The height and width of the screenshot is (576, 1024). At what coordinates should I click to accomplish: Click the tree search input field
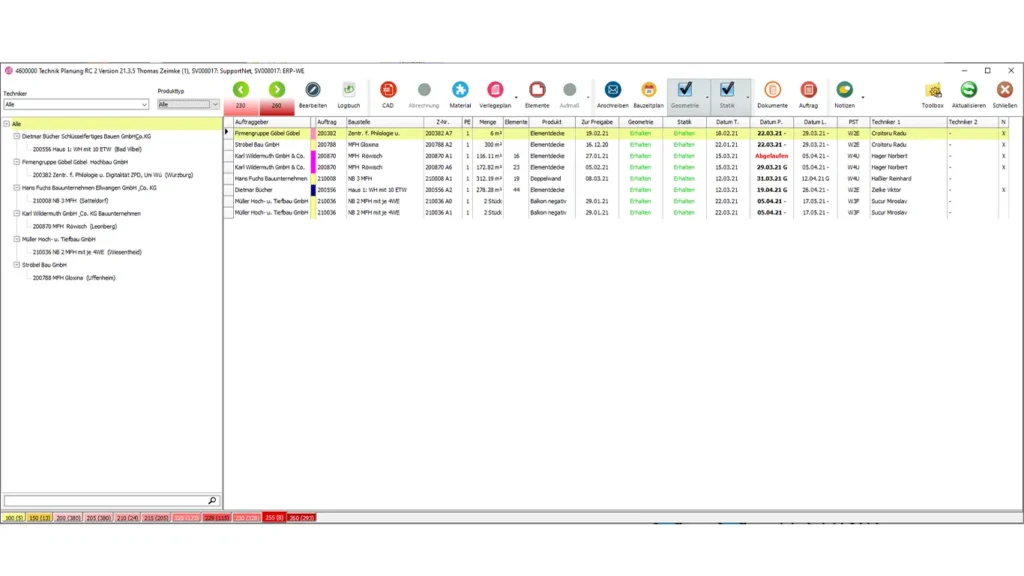[x=105, y=500]
